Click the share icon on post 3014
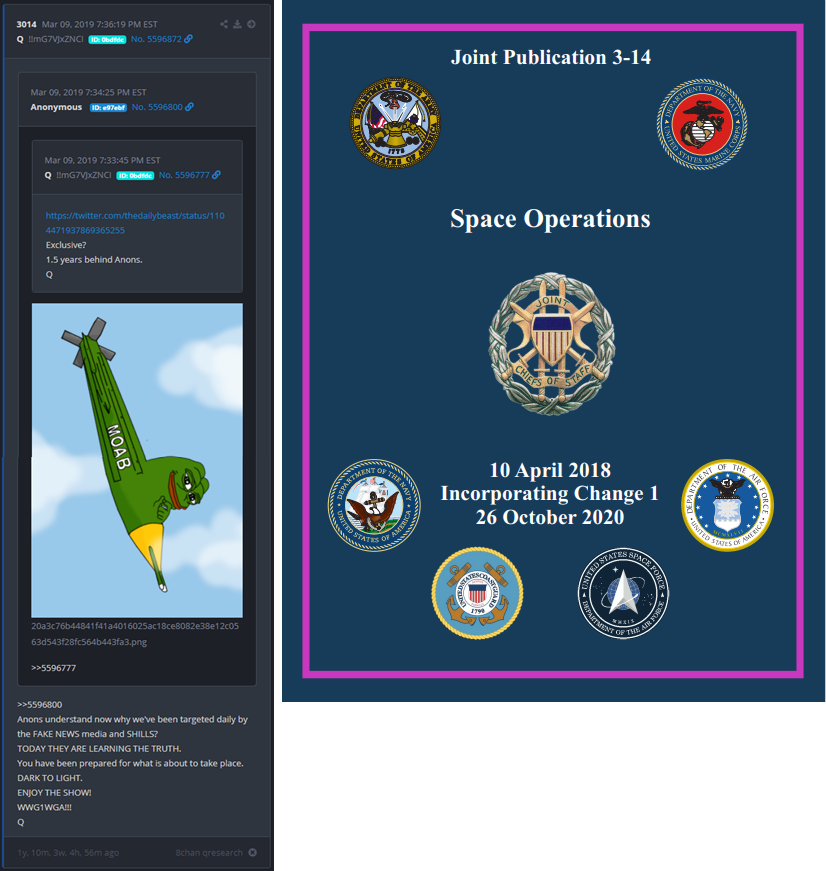Screen dimensions: 826x871 click(x=224, y=24)
